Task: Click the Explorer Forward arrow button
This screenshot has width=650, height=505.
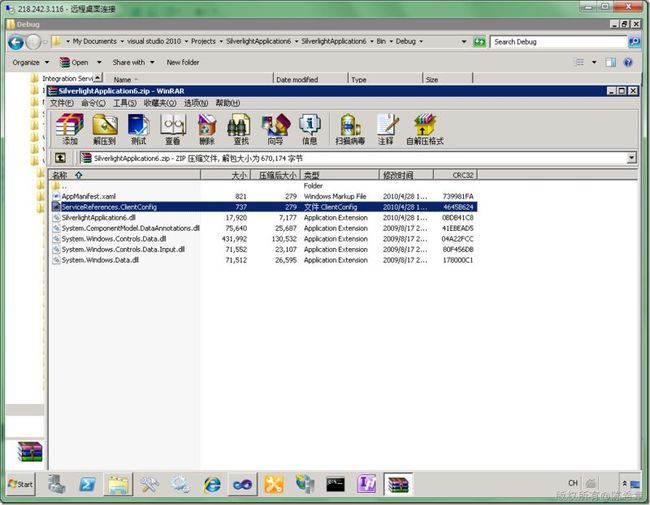Action: 33,42
